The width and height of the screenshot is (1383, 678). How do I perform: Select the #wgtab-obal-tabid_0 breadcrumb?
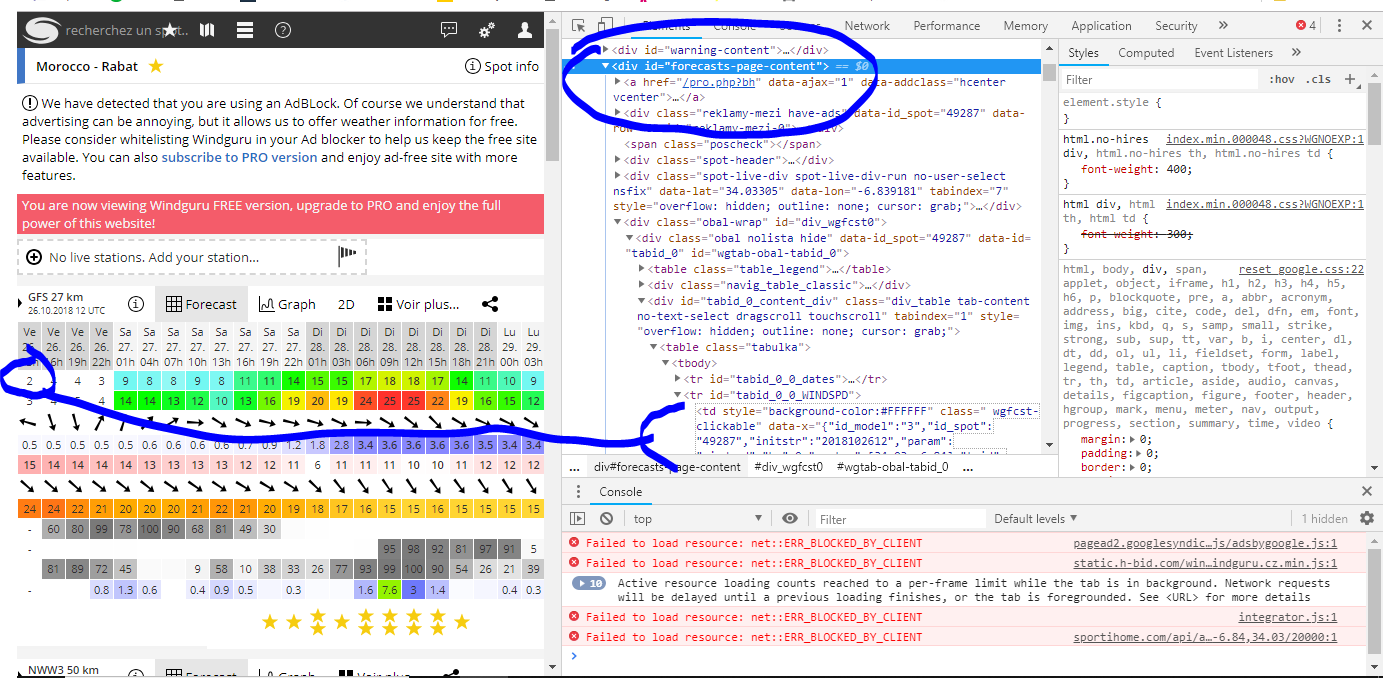(892, 467)
